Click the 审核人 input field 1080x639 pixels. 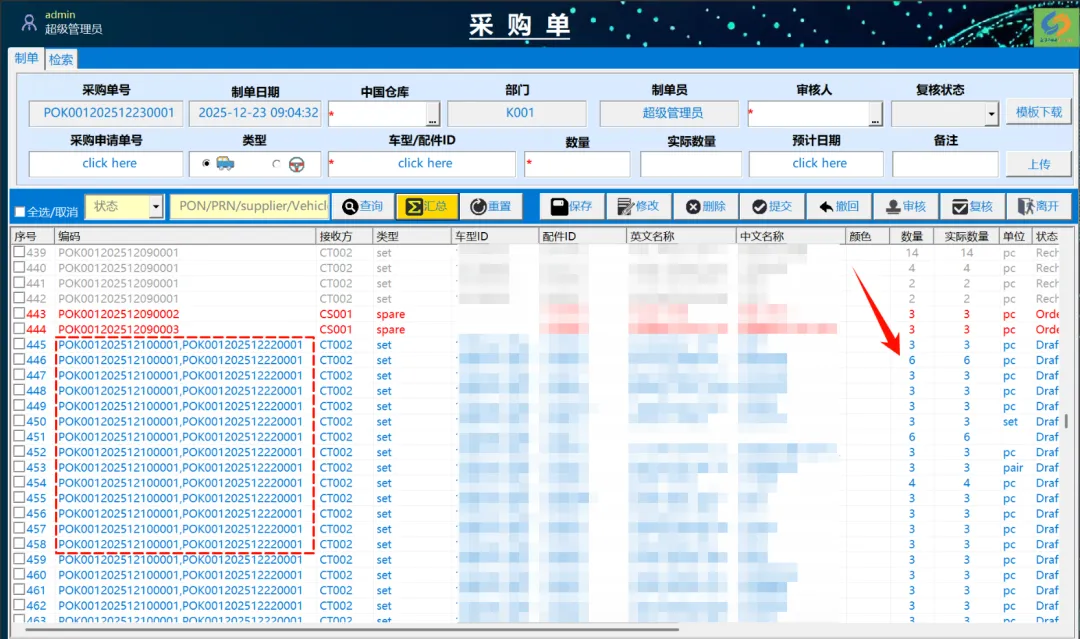[x=809, y=114]
